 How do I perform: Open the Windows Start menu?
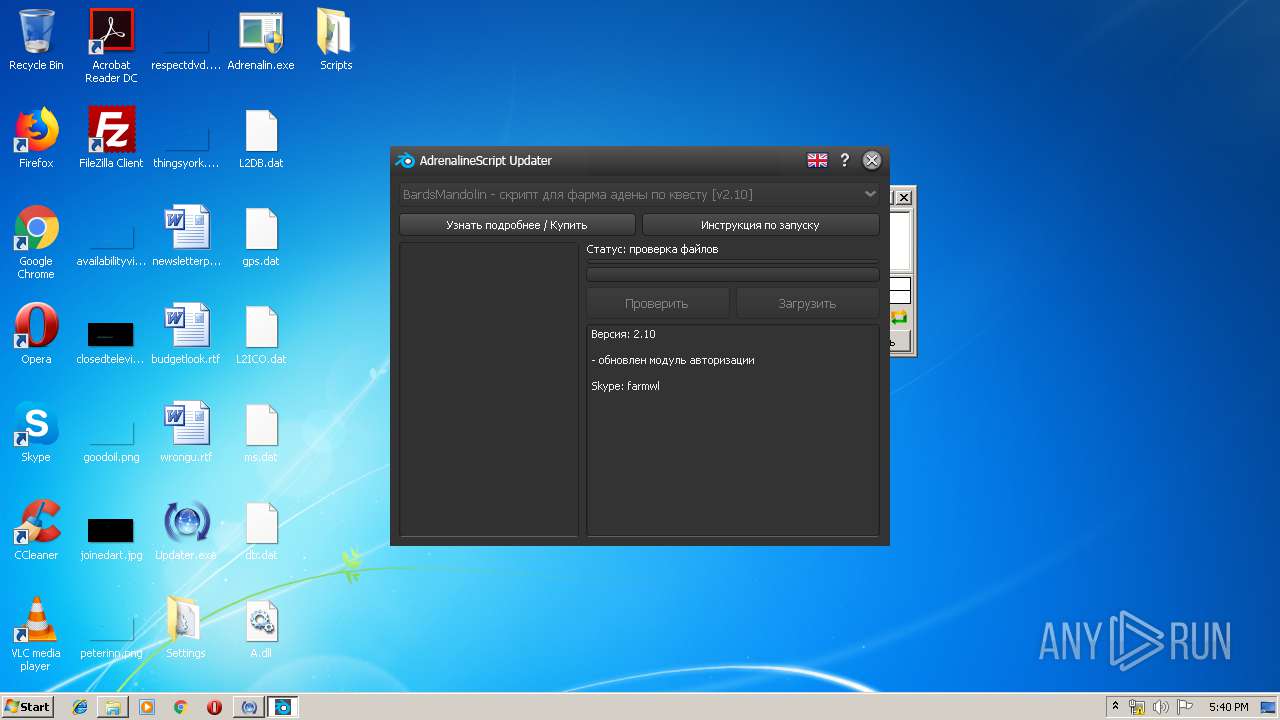coord(27,706)
